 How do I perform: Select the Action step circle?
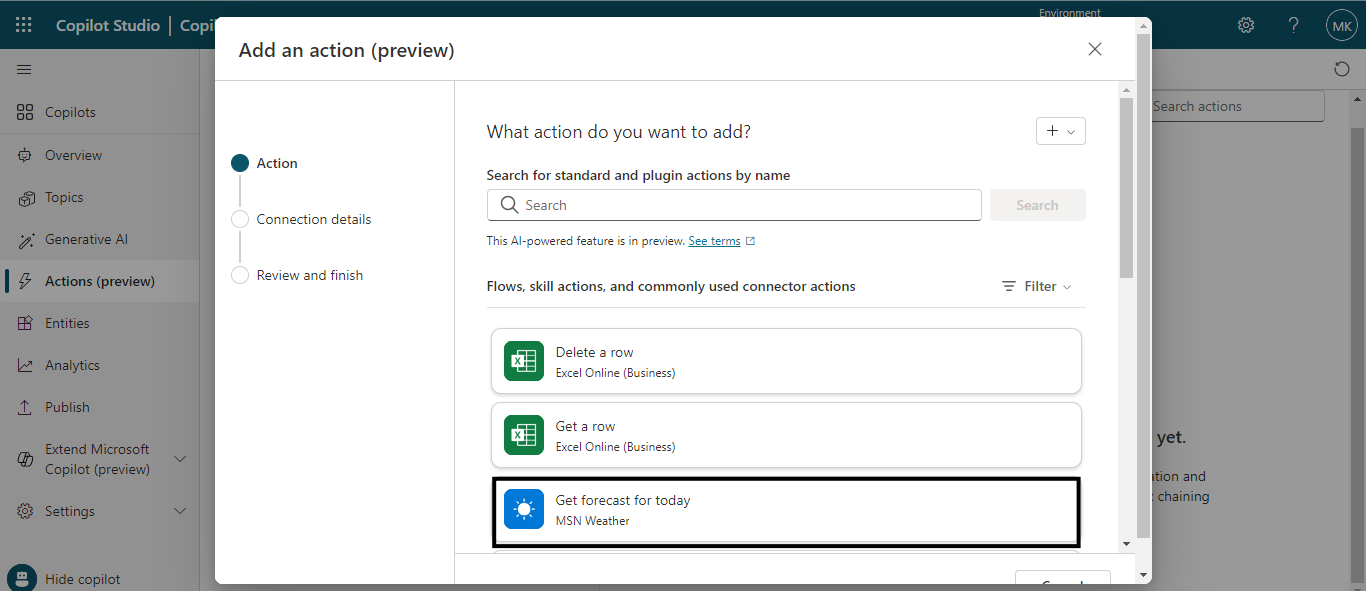(x=240, y=163)
